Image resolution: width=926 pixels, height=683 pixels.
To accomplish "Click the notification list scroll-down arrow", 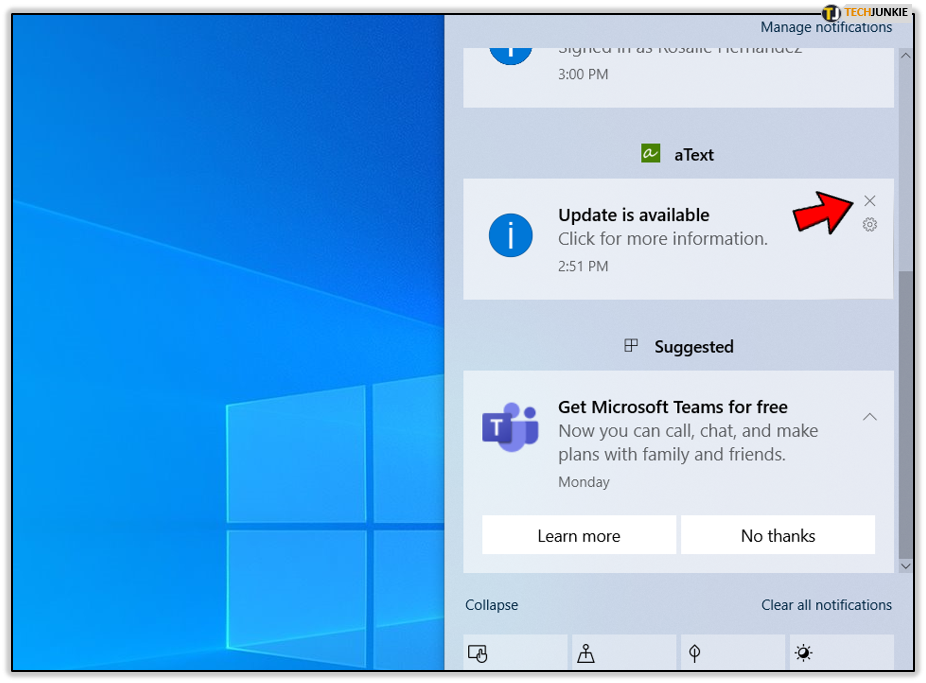I will [x=905, y=566].
